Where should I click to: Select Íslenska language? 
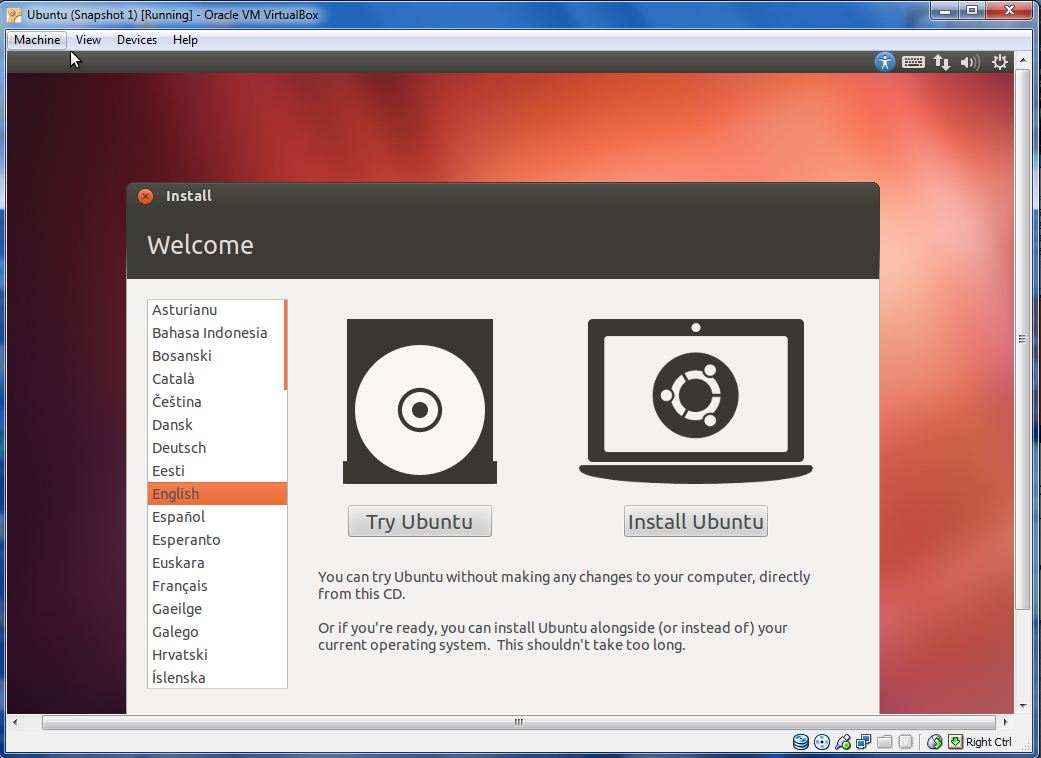[x=217, y=678]
